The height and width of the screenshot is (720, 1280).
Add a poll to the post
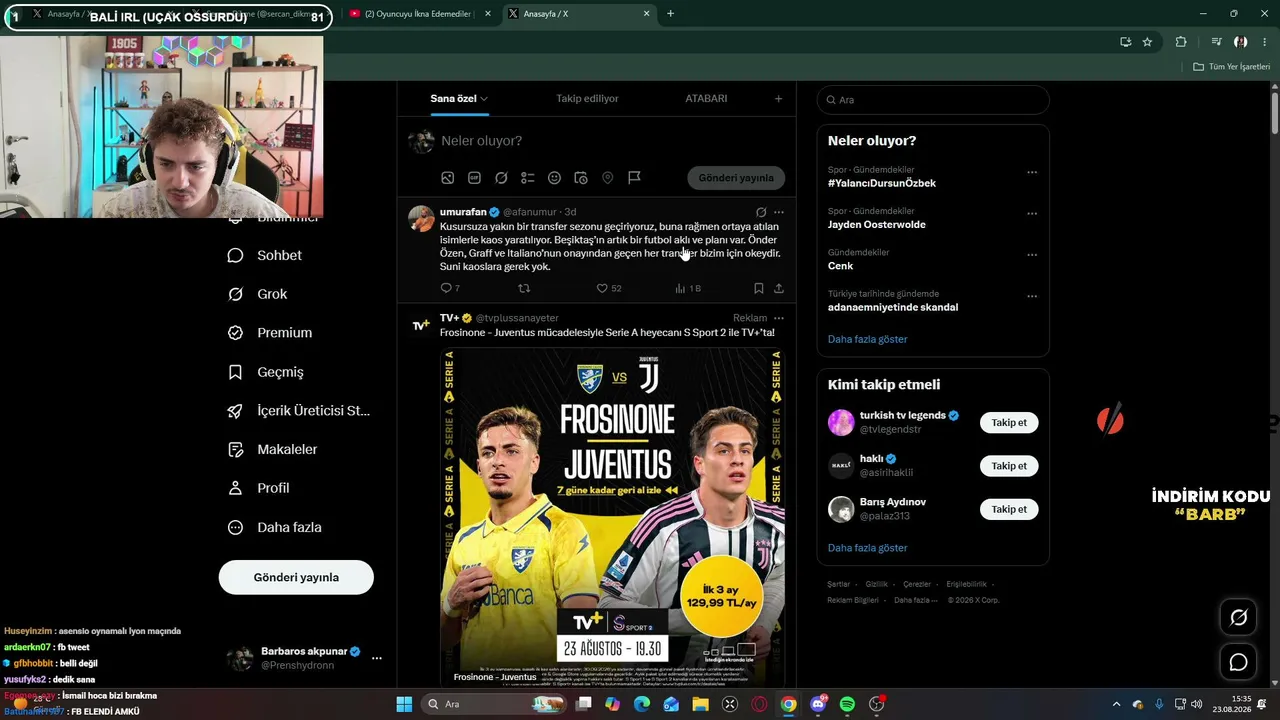(528, 178)
